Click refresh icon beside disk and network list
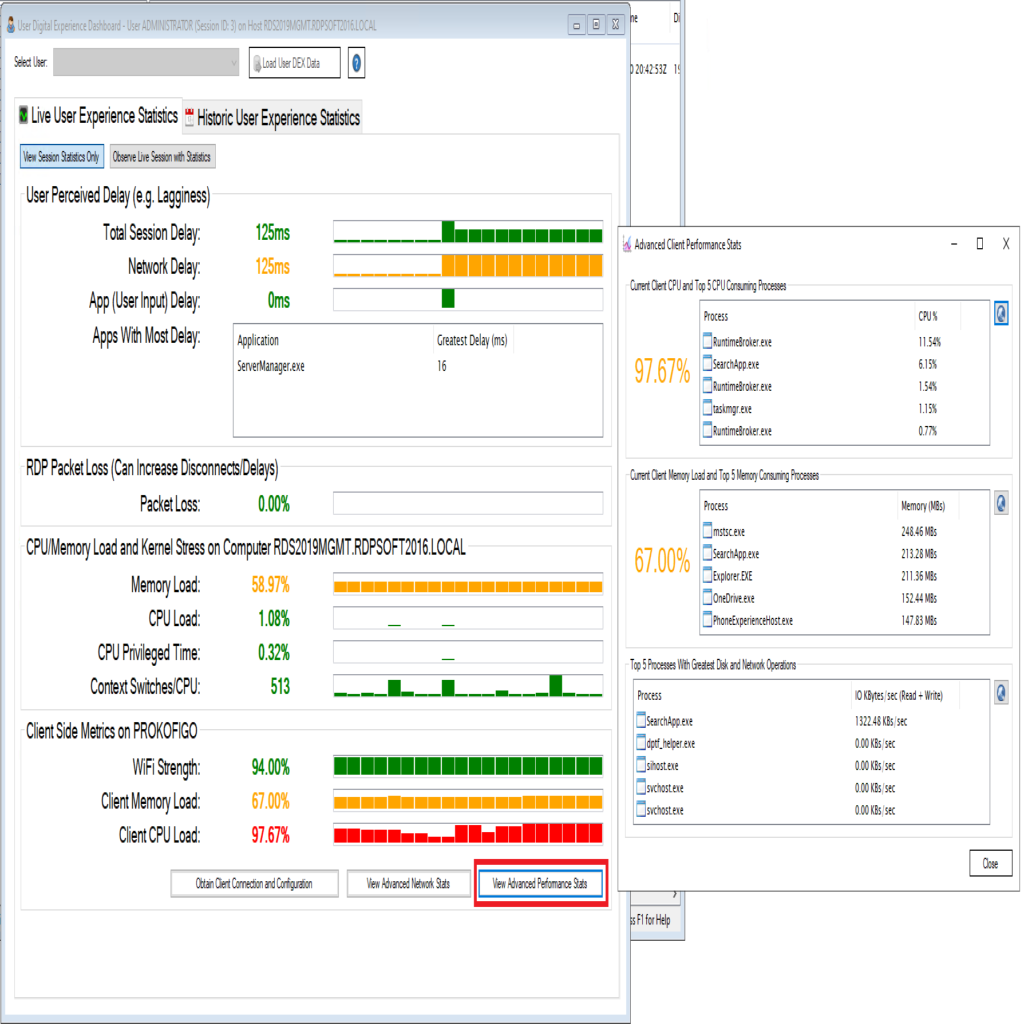The image size is (1024, 1024). click(1000, 692)
